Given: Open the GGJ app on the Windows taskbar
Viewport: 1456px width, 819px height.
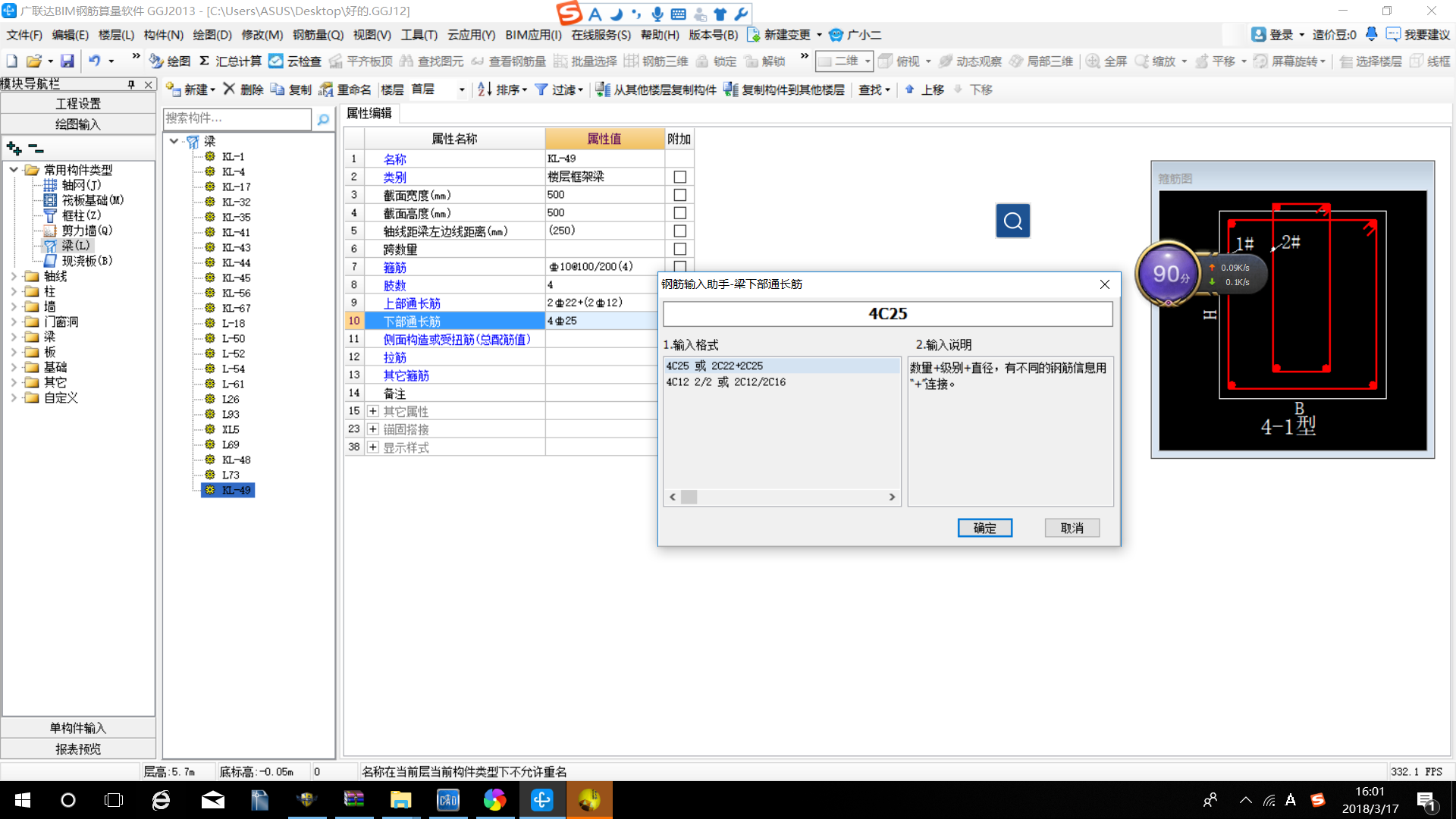Looking at the screenshot, I should [x=542, y=800].
